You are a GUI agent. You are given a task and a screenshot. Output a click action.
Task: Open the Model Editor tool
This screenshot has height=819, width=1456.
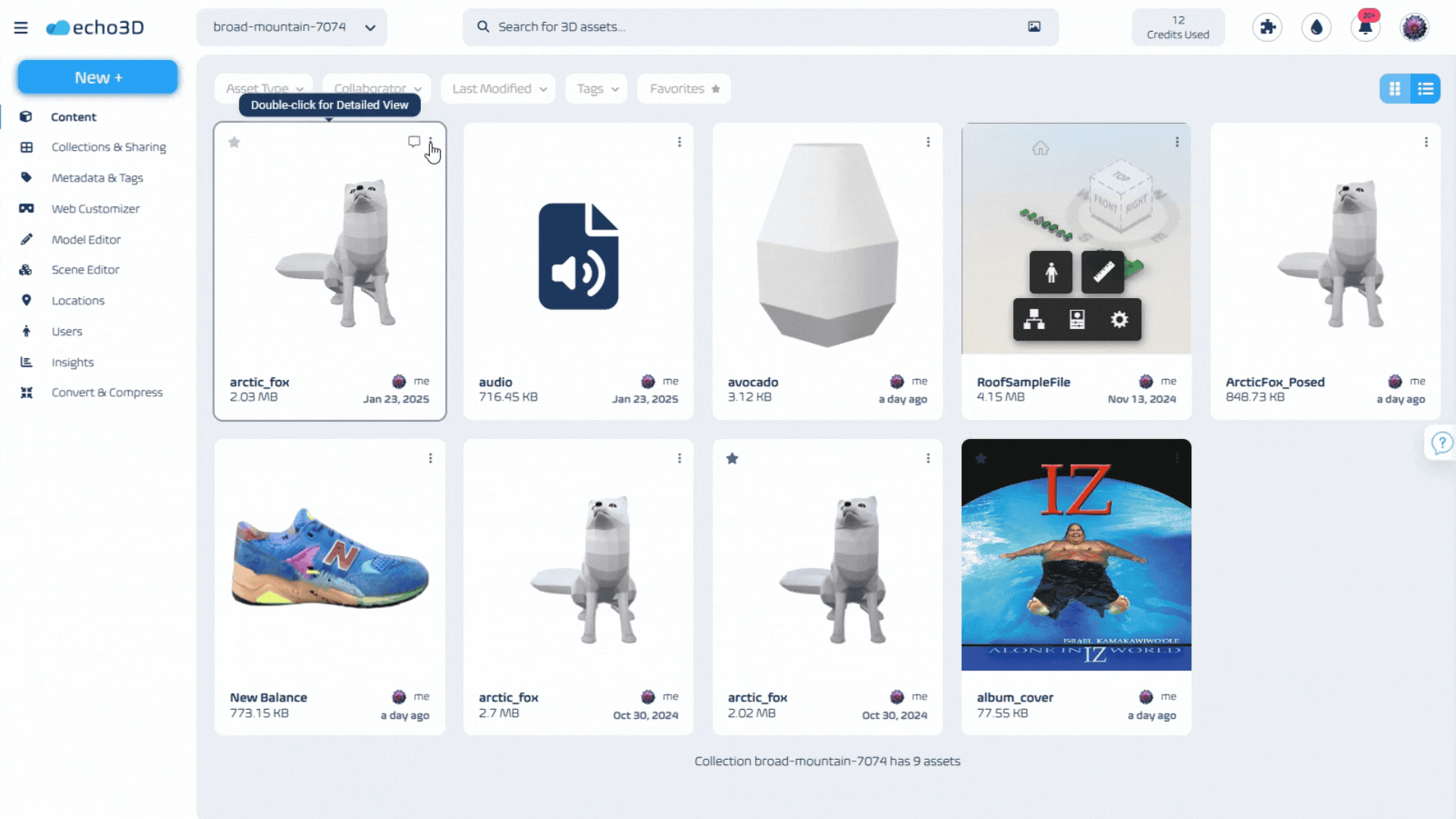click(86, 238)
